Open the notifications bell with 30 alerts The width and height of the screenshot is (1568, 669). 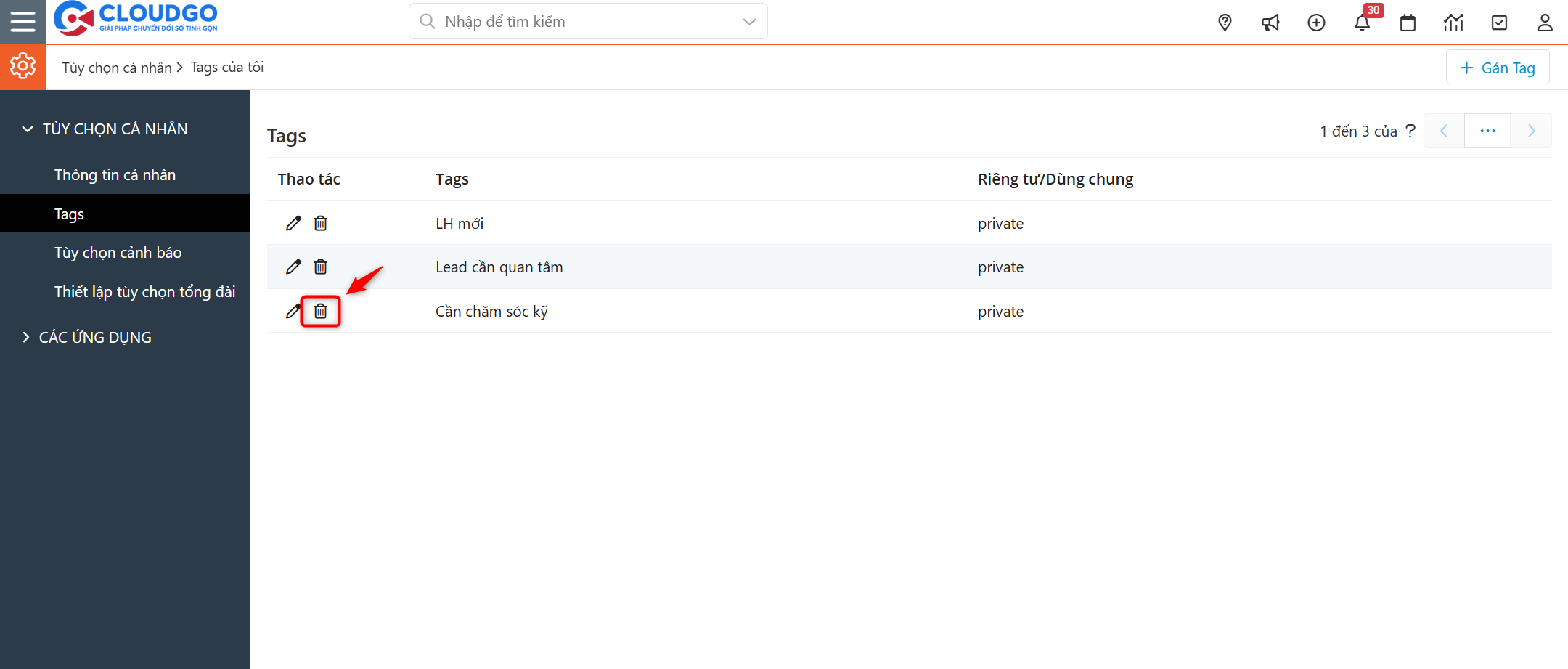pos(1363,23)
